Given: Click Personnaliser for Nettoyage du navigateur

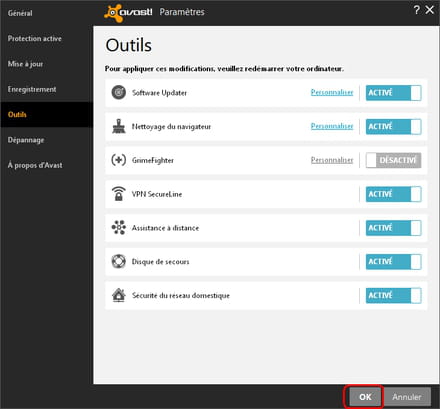Looking at the screenshot, I should pyautogui.click(x=332, y=126).
